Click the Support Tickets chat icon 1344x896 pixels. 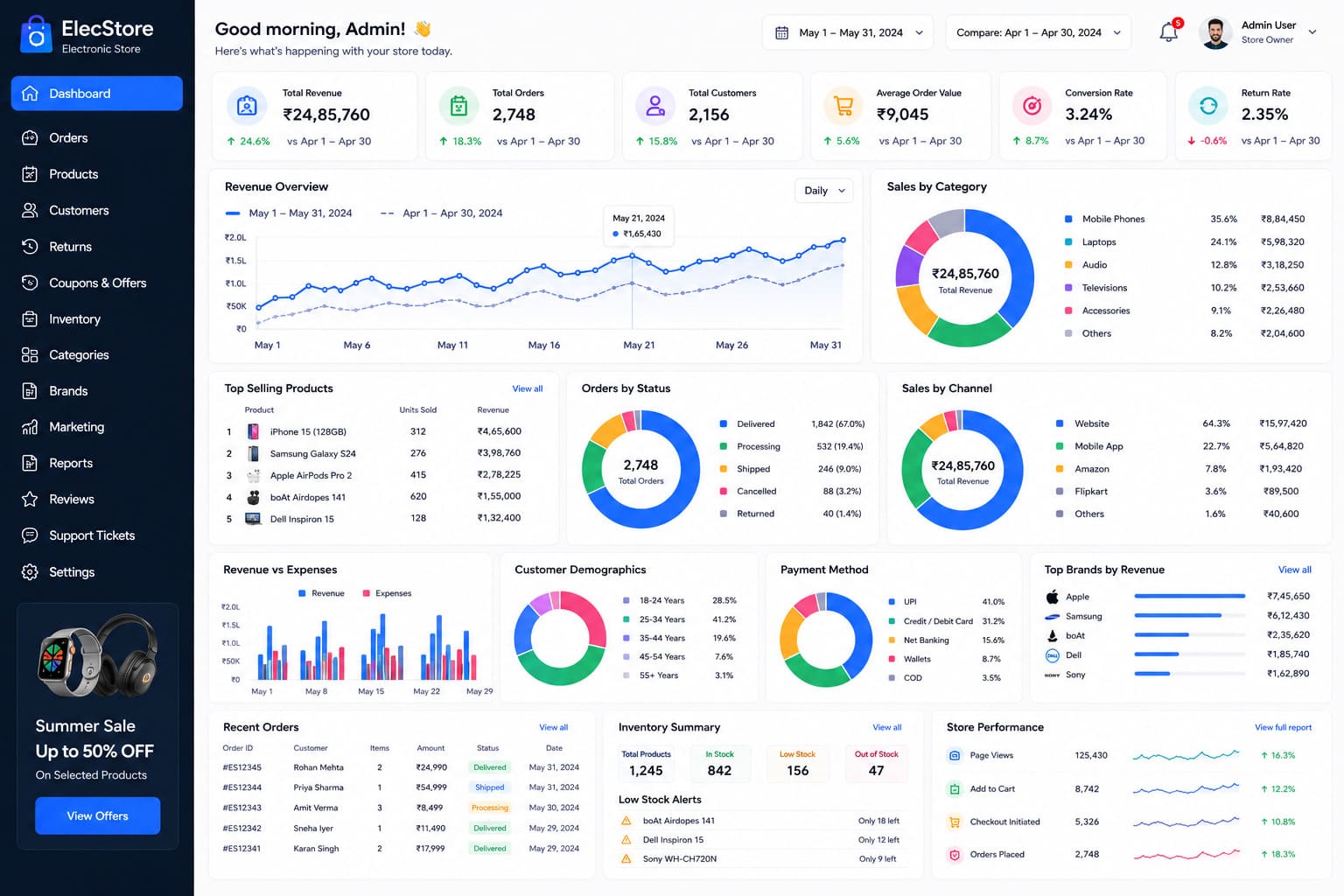tap(30, 535)
